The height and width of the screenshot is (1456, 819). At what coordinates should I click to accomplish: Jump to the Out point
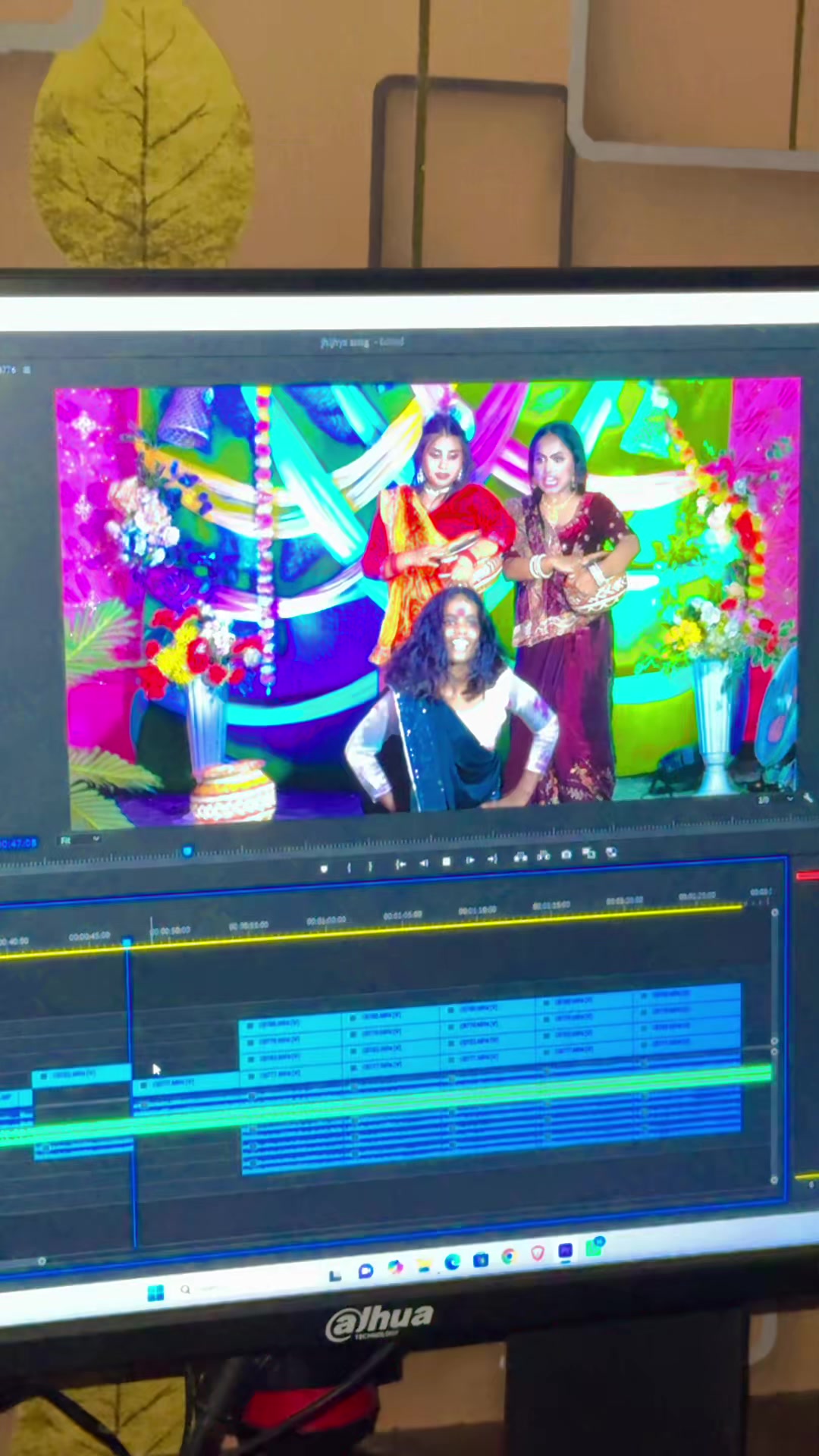[x=492, y=859]
